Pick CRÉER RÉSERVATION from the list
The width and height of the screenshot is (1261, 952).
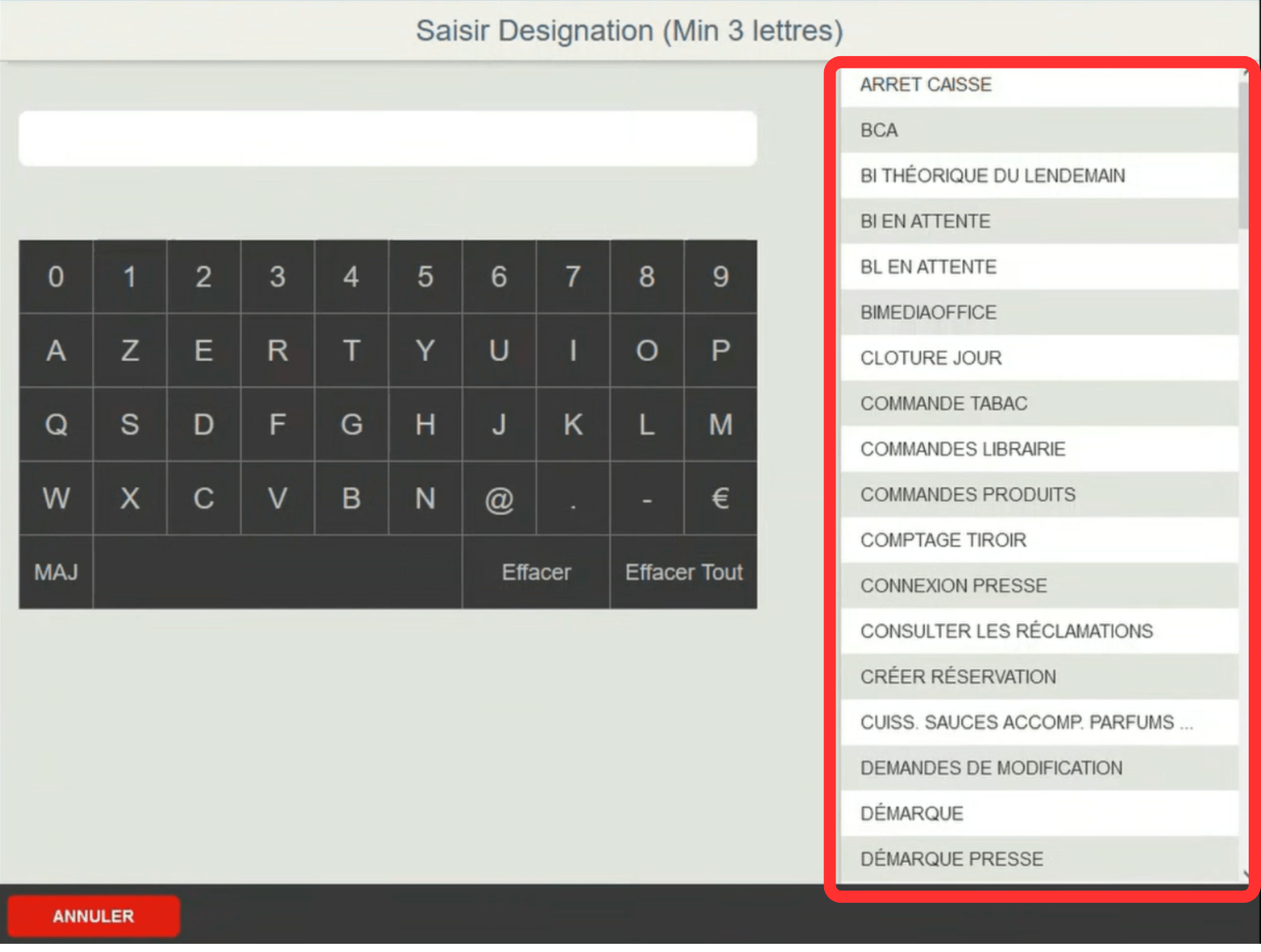pyautogui.click(x=1039, y=677)
